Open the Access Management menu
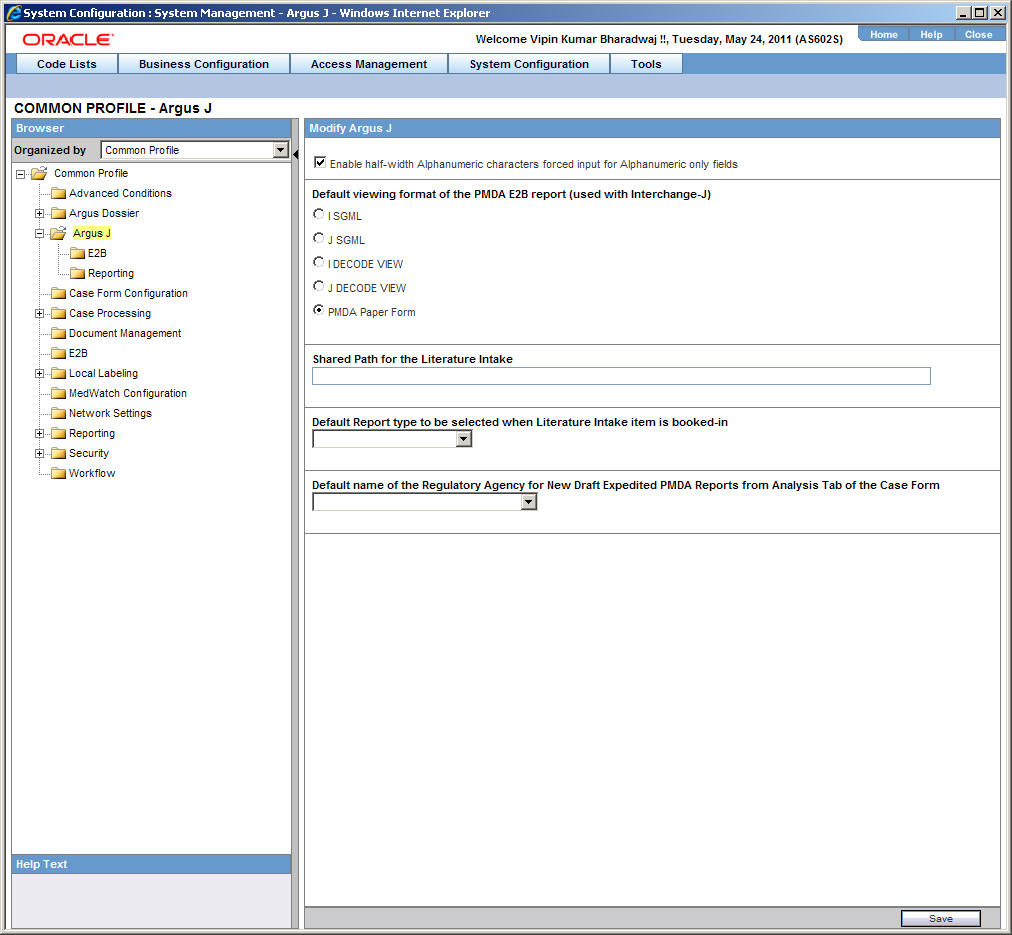Viewport: 1012px width, 935px height. click(369, 64)
